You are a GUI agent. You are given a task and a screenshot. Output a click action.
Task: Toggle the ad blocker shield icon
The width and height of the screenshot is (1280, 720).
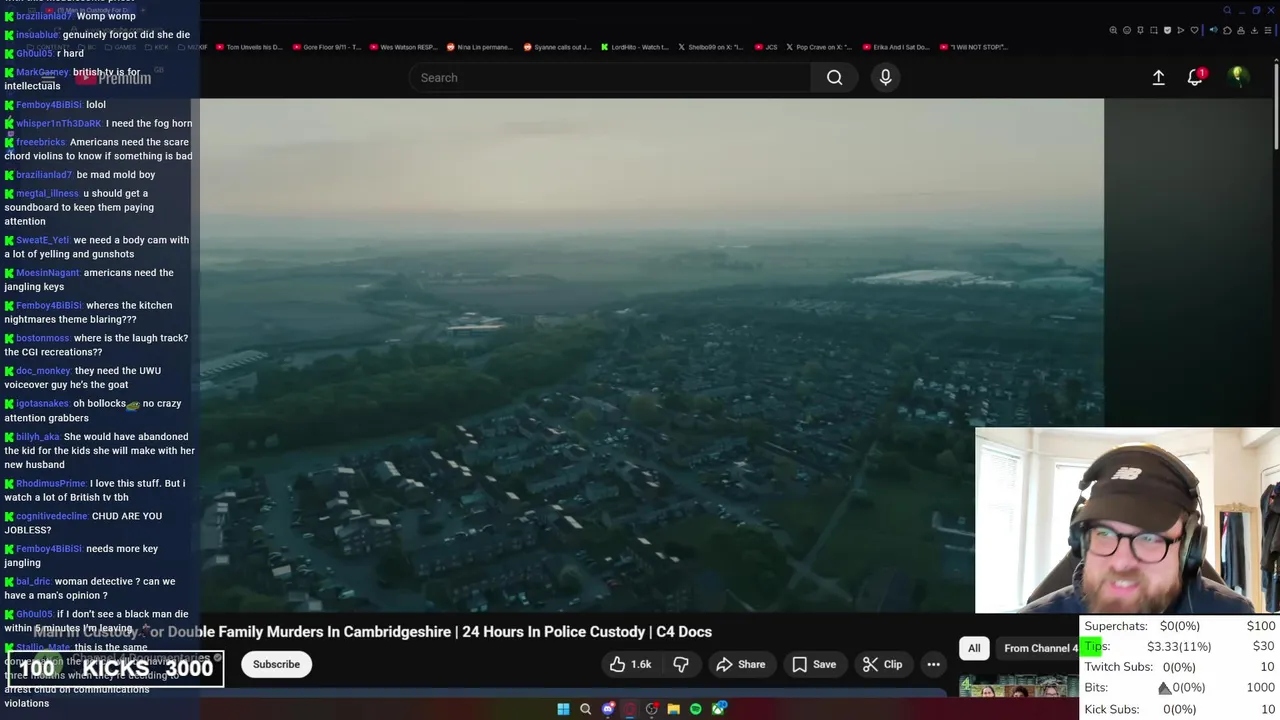1167,30
